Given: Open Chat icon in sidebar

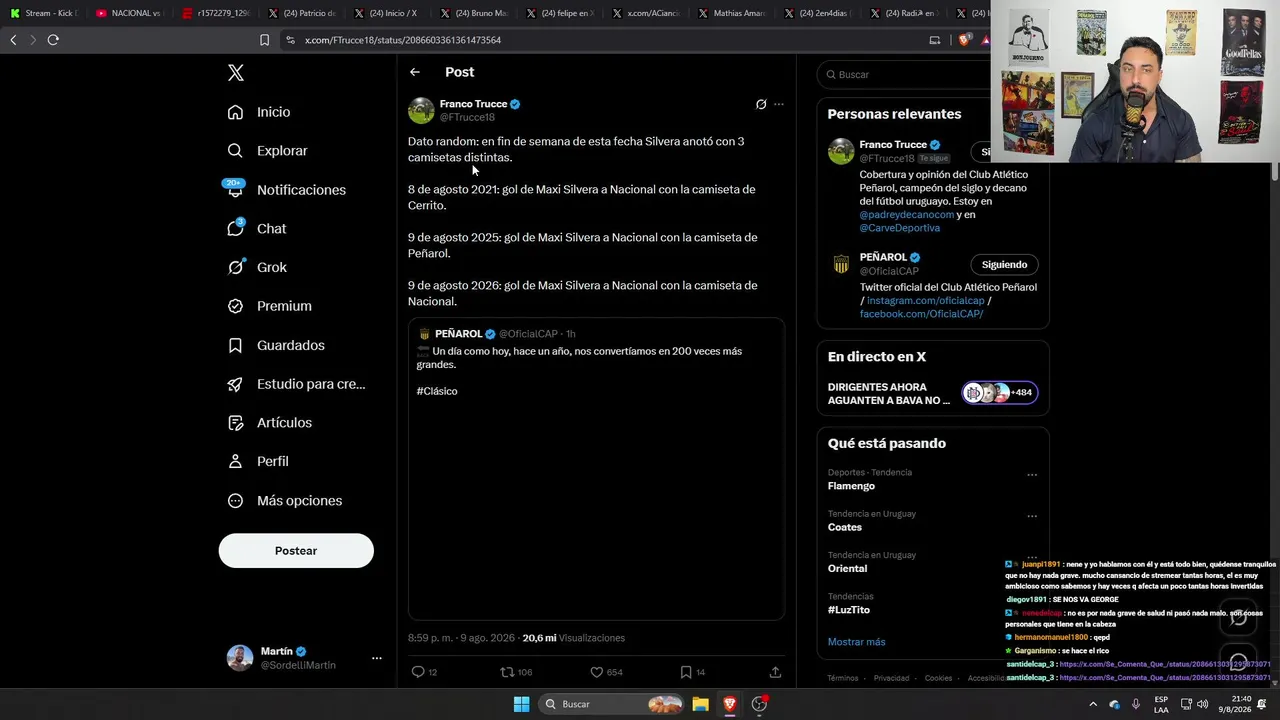Looking at the screenshot, I should 235,228.
